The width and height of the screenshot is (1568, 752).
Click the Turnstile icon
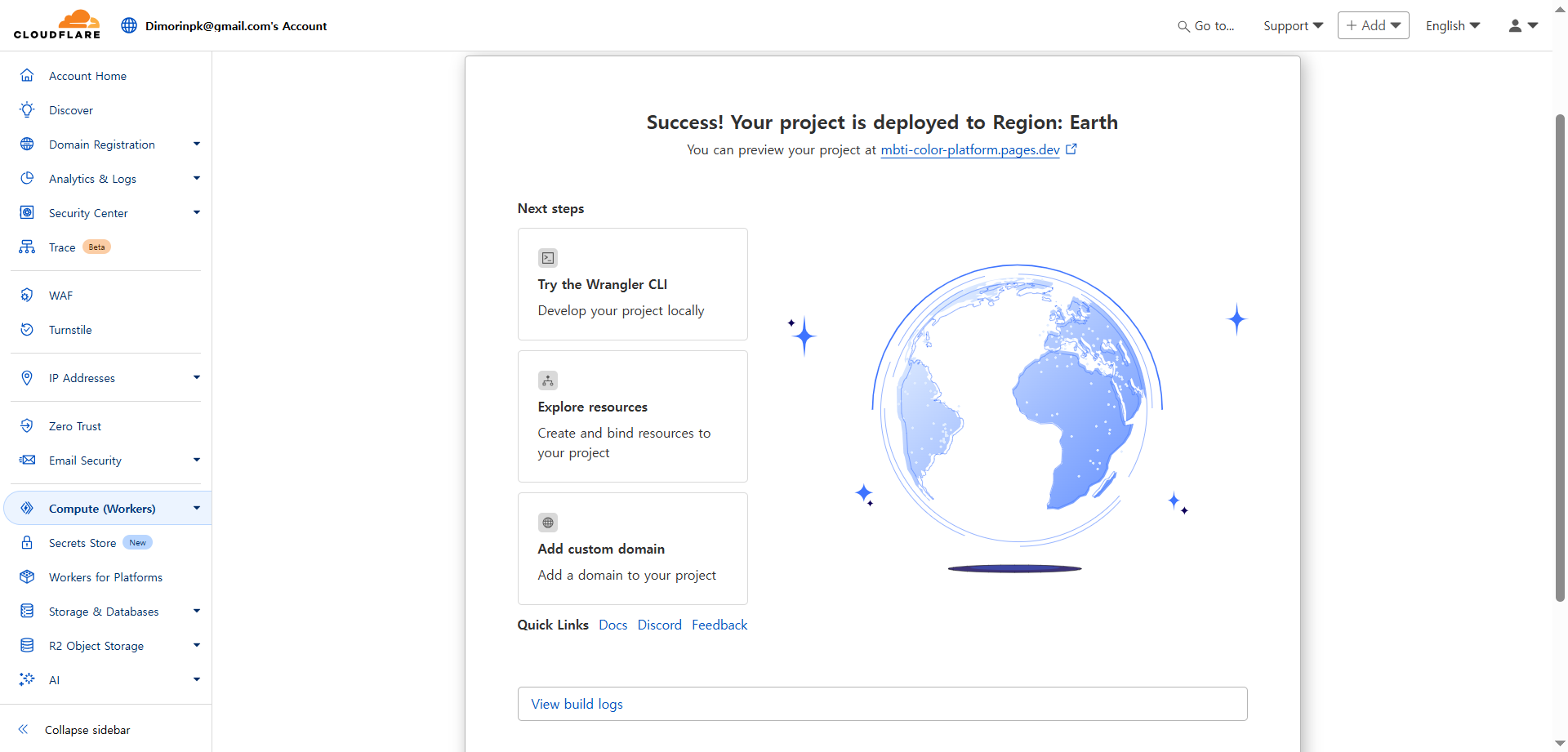tap(27, 329)
